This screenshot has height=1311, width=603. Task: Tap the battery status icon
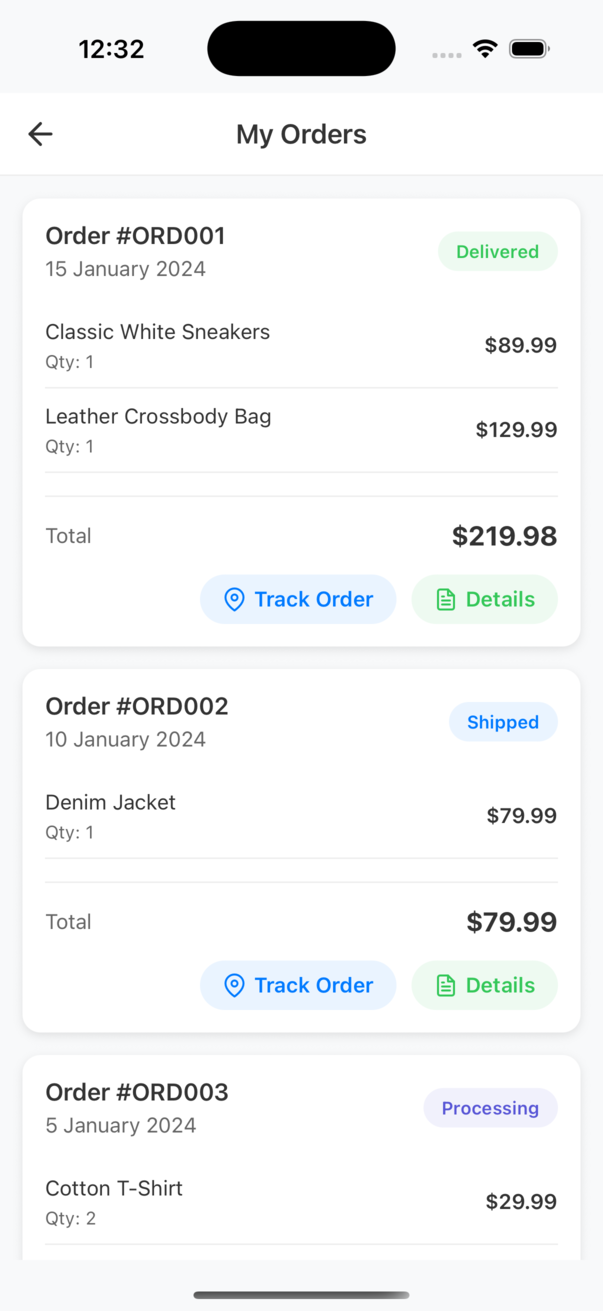point(529,49)
